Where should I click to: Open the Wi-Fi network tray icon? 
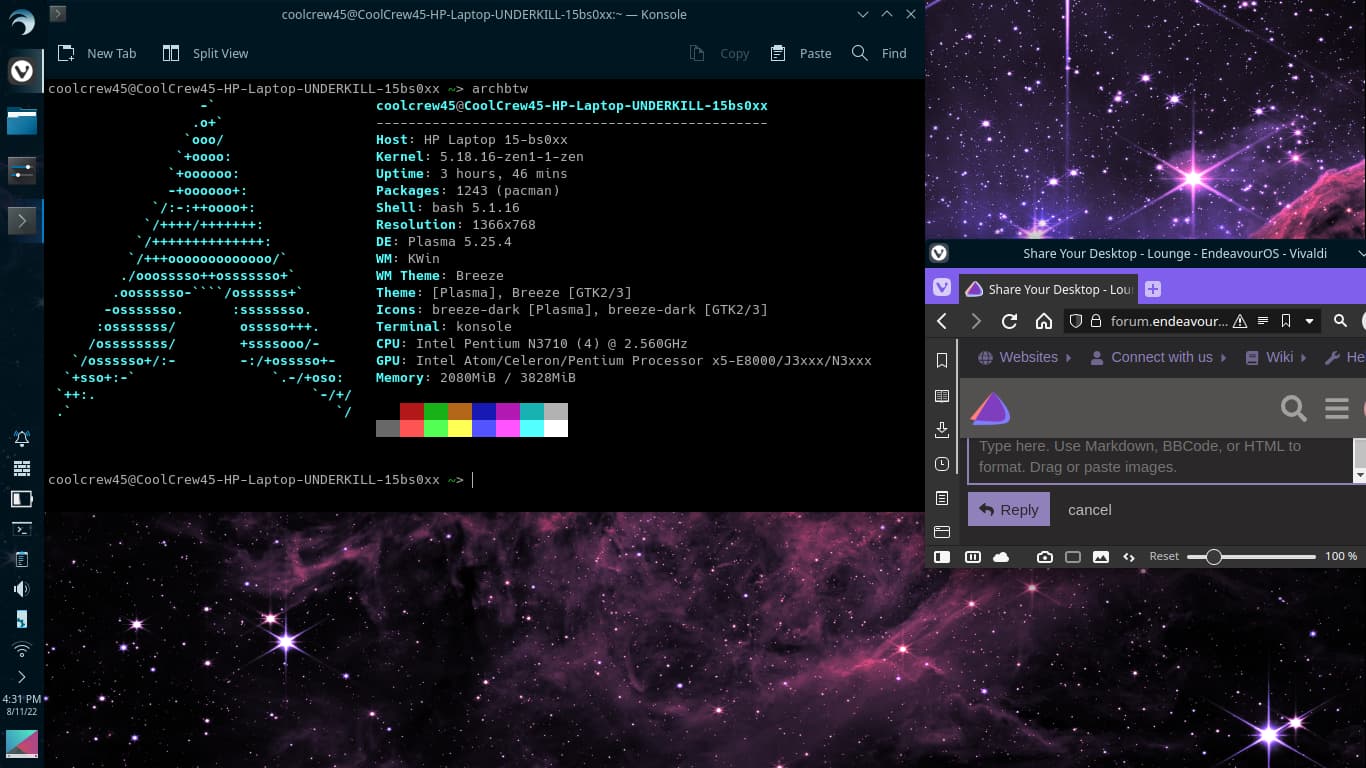click(22, 650)
